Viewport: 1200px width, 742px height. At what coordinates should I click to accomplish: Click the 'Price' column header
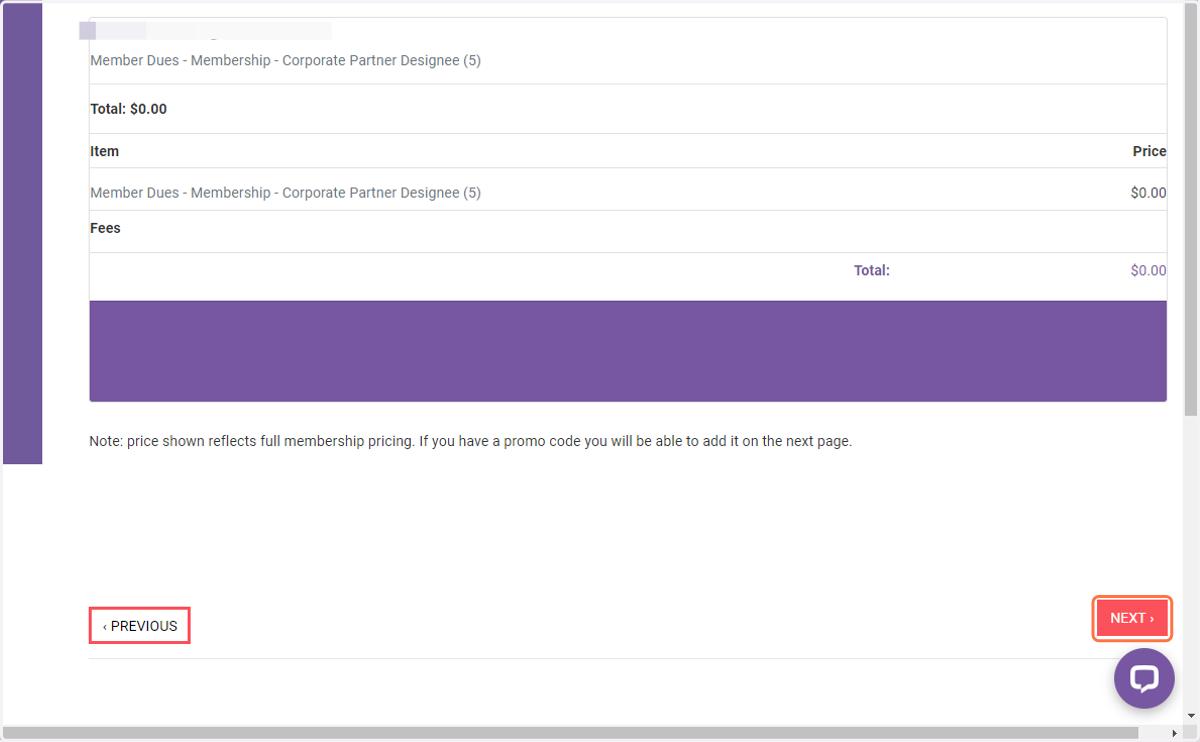click(1149, 151)
